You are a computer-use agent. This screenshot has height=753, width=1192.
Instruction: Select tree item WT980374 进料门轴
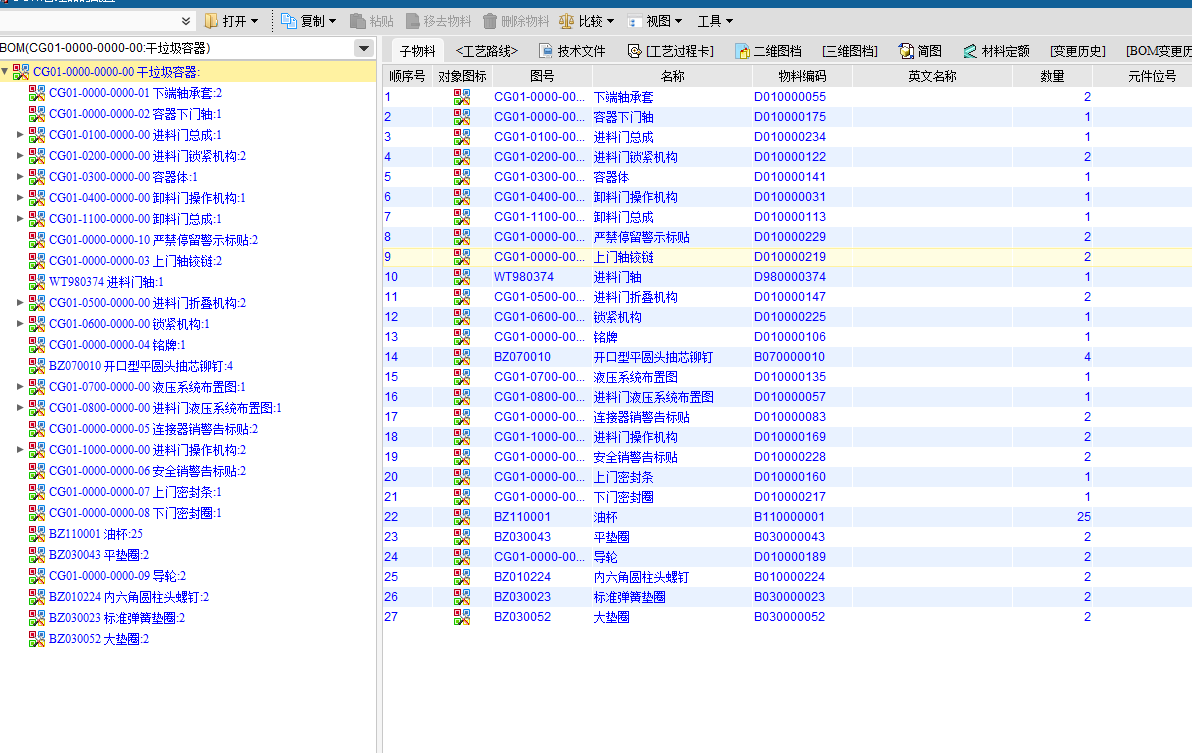click(x=105, y=282)
